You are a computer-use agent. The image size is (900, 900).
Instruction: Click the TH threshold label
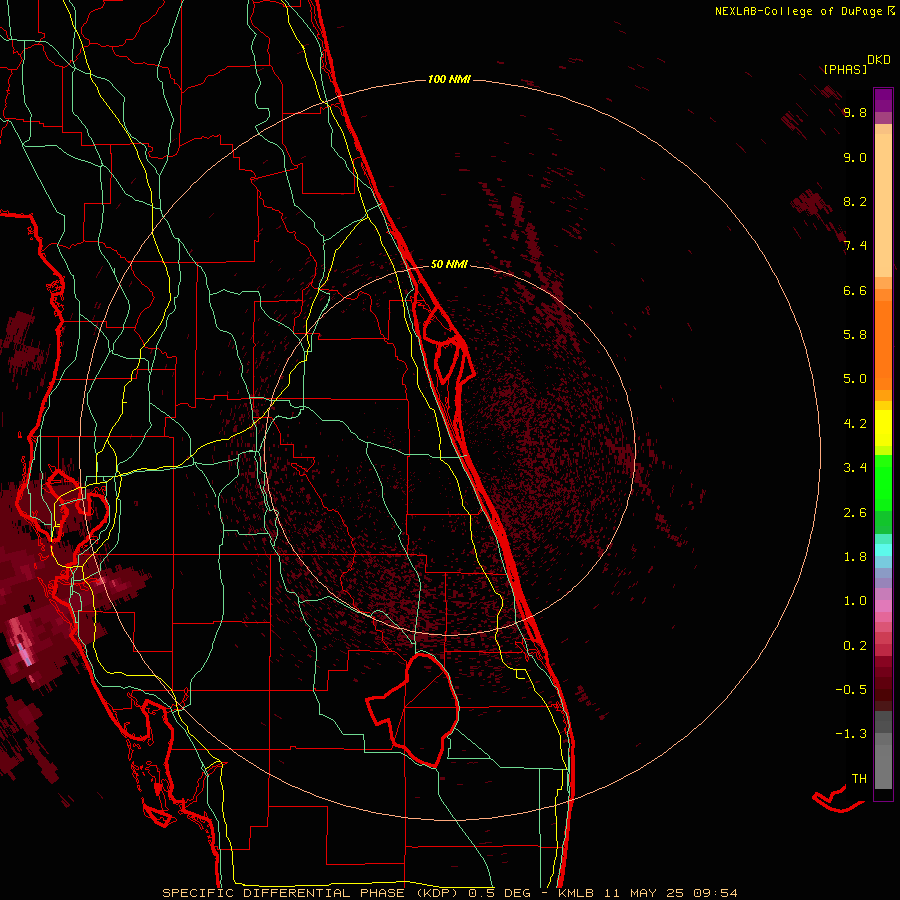point(859,779)
